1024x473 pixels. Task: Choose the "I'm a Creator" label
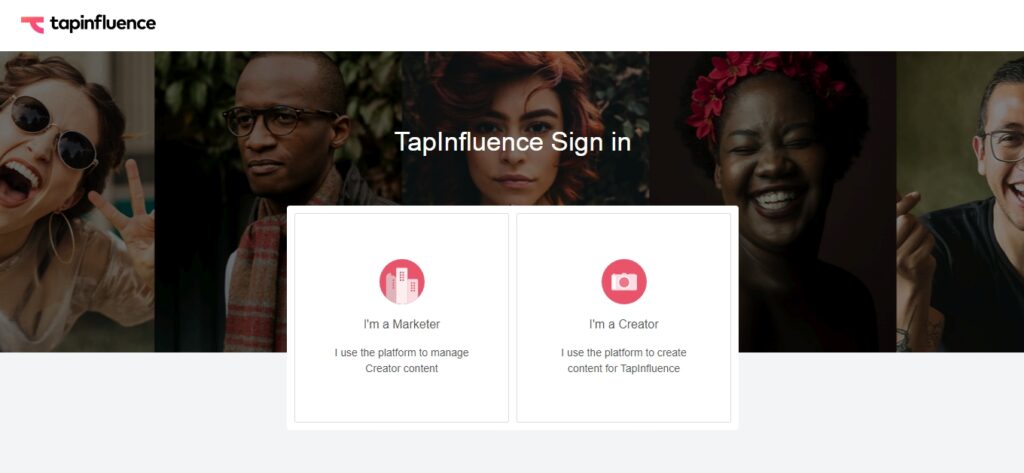(624, 324)
